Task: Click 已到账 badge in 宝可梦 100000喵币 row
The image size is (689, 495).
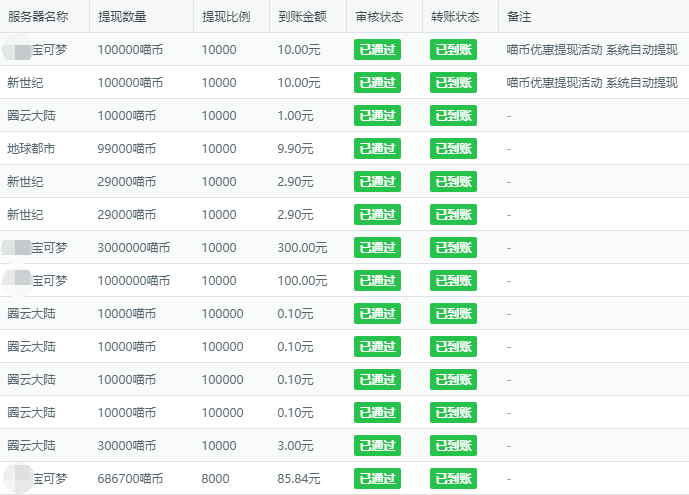Action: [x=453, y=50]
